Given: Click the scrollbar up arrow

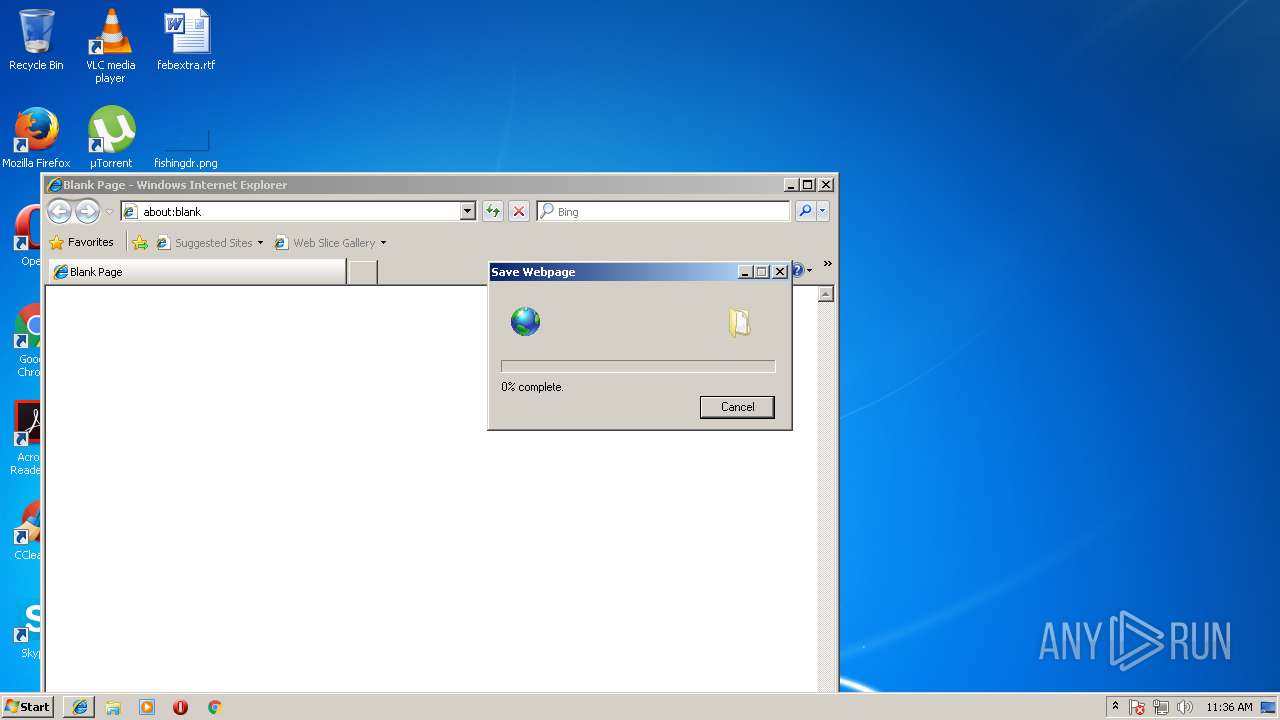Looking at the screenshot, I should 826,294.
